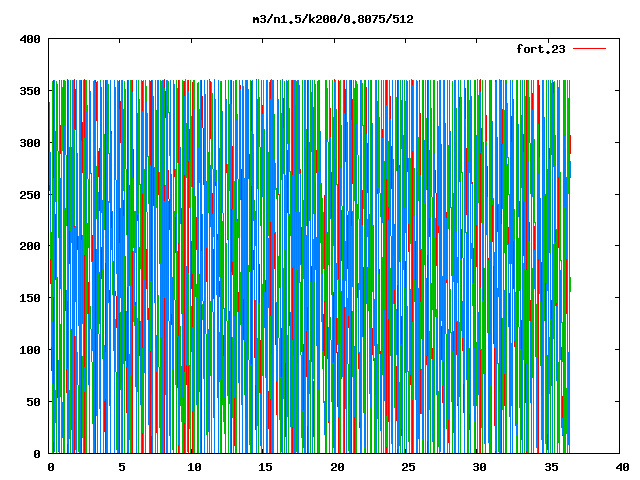
Task: Click x-axis label 10
Action: [x=194, y=467]
